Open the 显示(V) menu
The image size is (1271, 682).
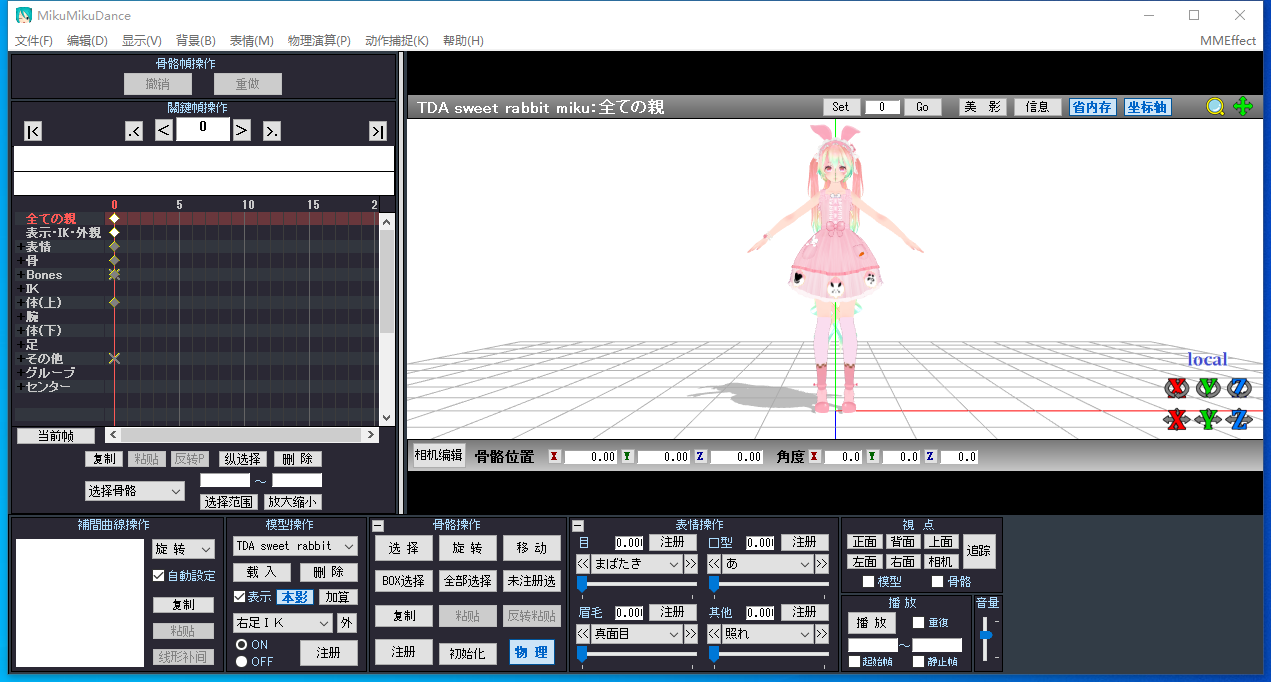coord(141,41)
